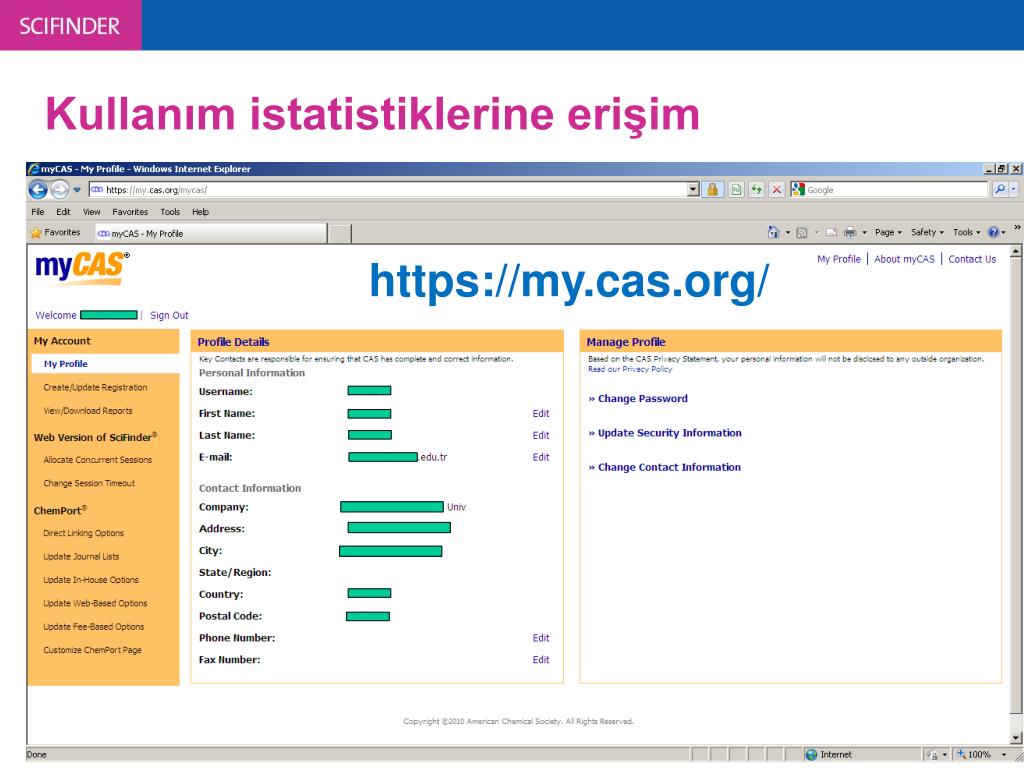Open the Page dropdown in the command bar

(888, 232)
